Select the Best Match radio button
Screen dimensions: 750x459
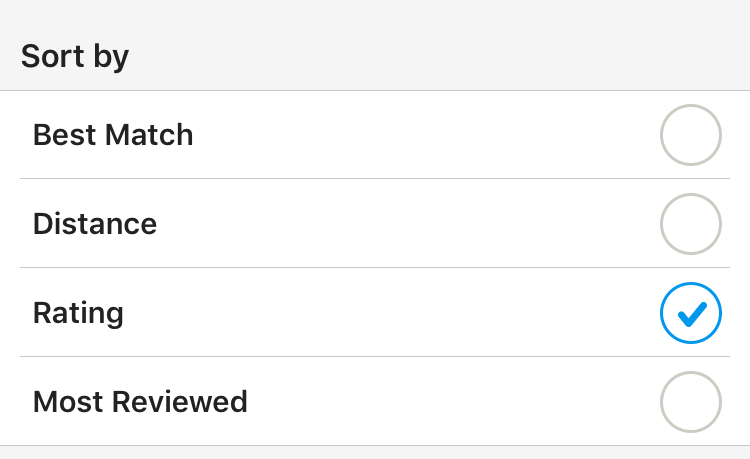[x=690, y=135]
